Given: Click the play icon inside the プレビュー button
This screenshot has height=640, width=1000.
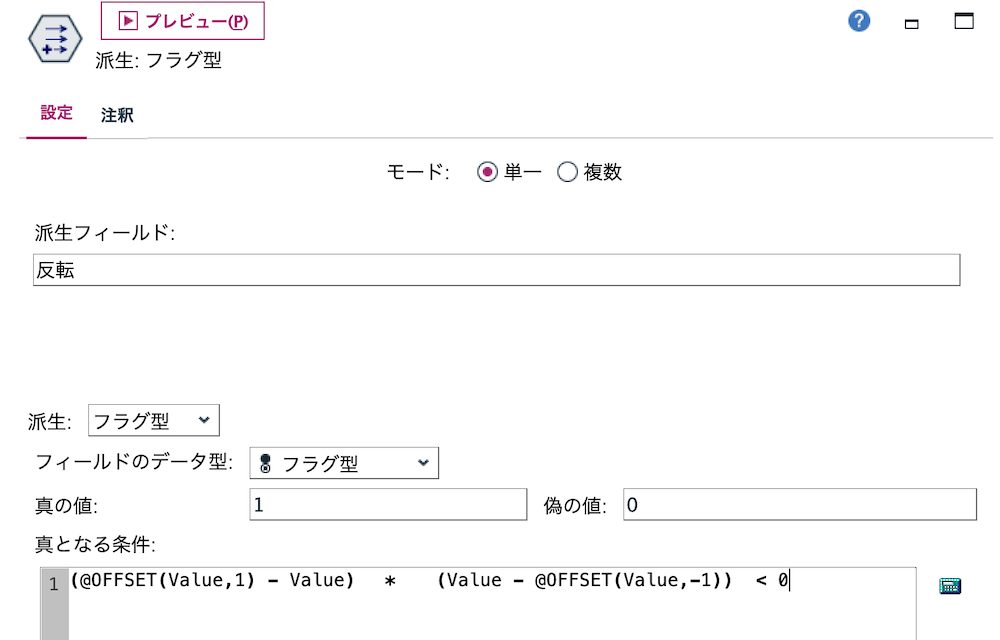Looking at the screenshot, I should click(128, 22).
